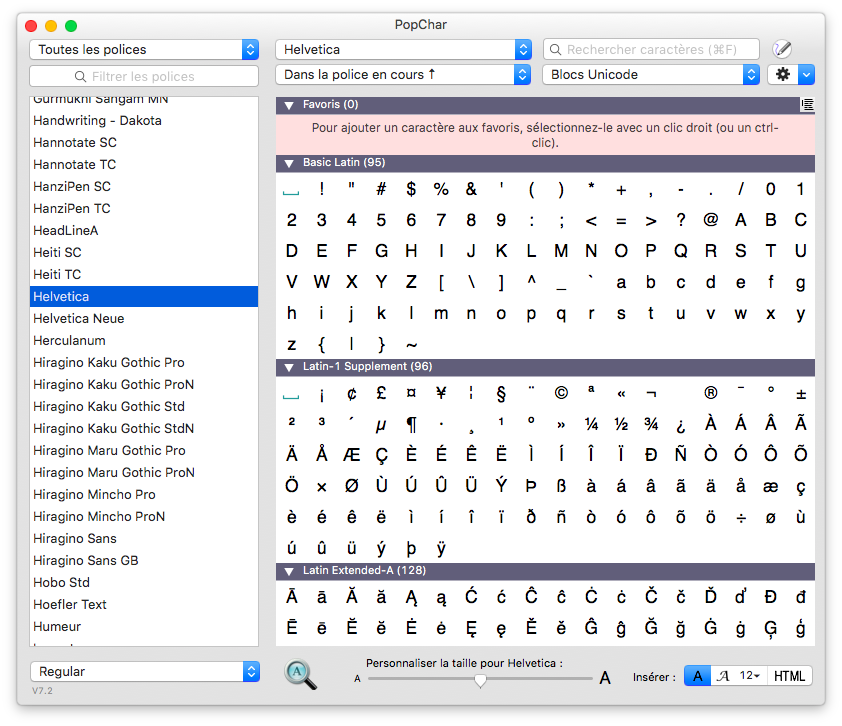Open the gear settings menu

[x=783, y=75]
